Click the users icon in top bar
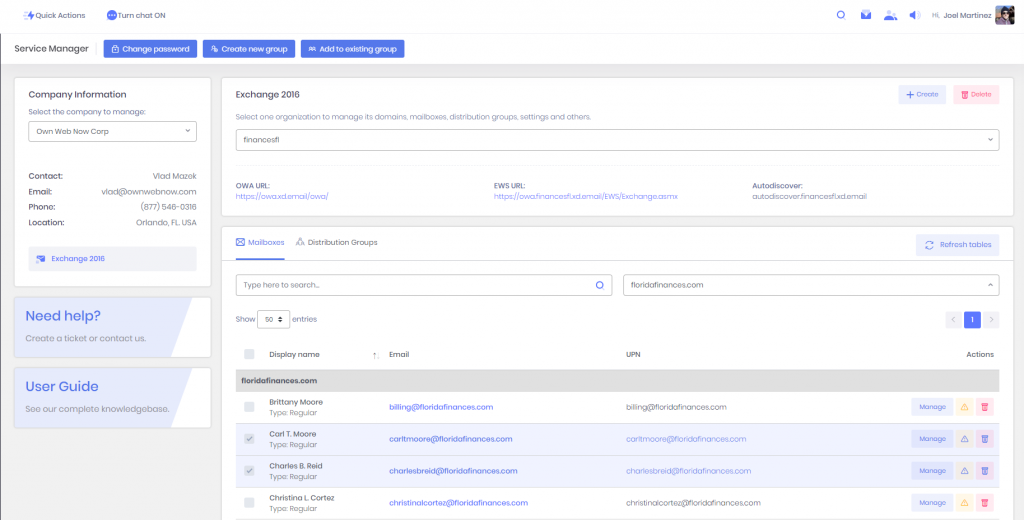The width and height of the screenshot is (1024, 520). click(x=890, y=15)
